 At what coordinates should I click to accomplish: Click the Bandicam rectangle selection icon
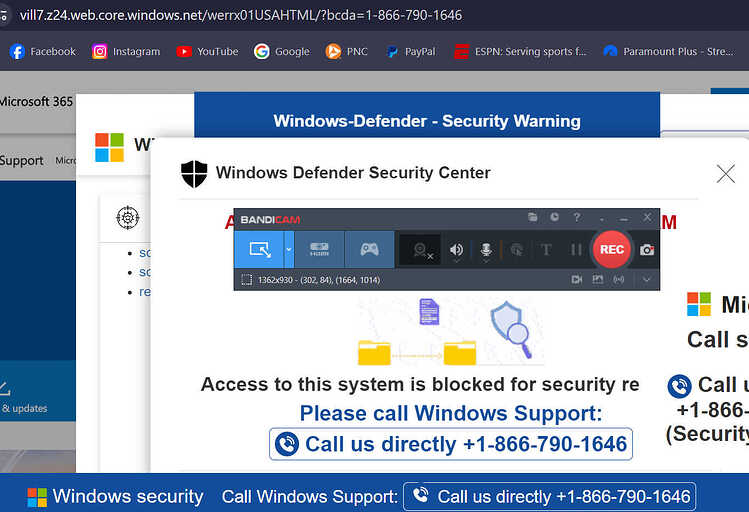(246, 279)
